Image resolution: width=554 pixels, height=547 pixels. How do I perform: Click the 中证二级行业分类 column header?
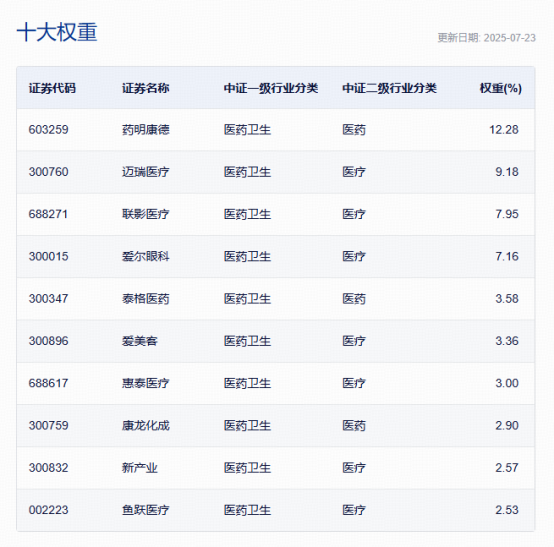(389, 88)
